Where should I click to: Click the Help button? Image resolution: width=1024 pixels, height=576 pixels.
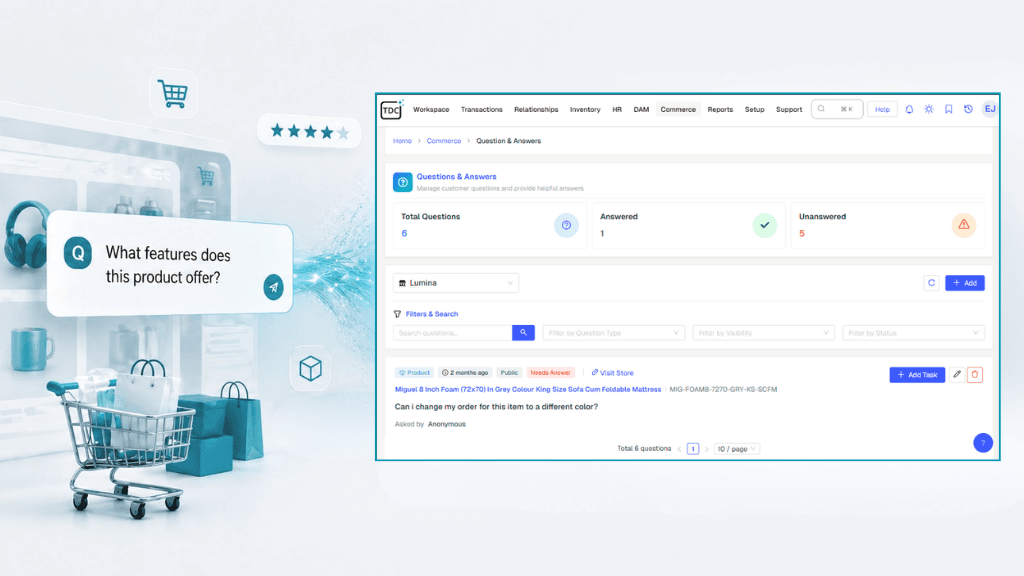882,110
